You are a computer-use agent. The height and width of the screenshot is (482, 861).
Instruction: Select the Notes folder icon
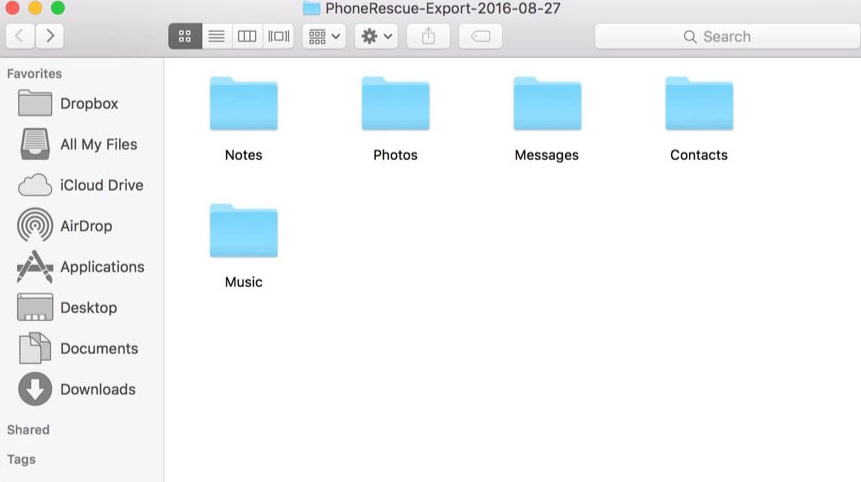tap(244, 104)
